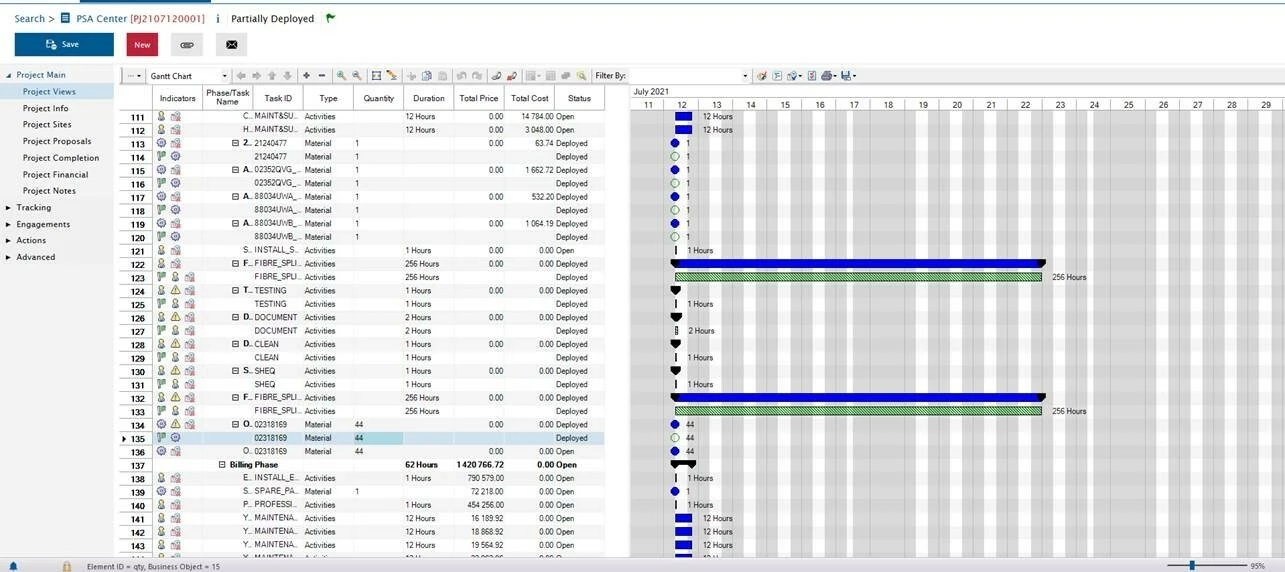
Task: Click the red New button
Action: coord(142,44)
